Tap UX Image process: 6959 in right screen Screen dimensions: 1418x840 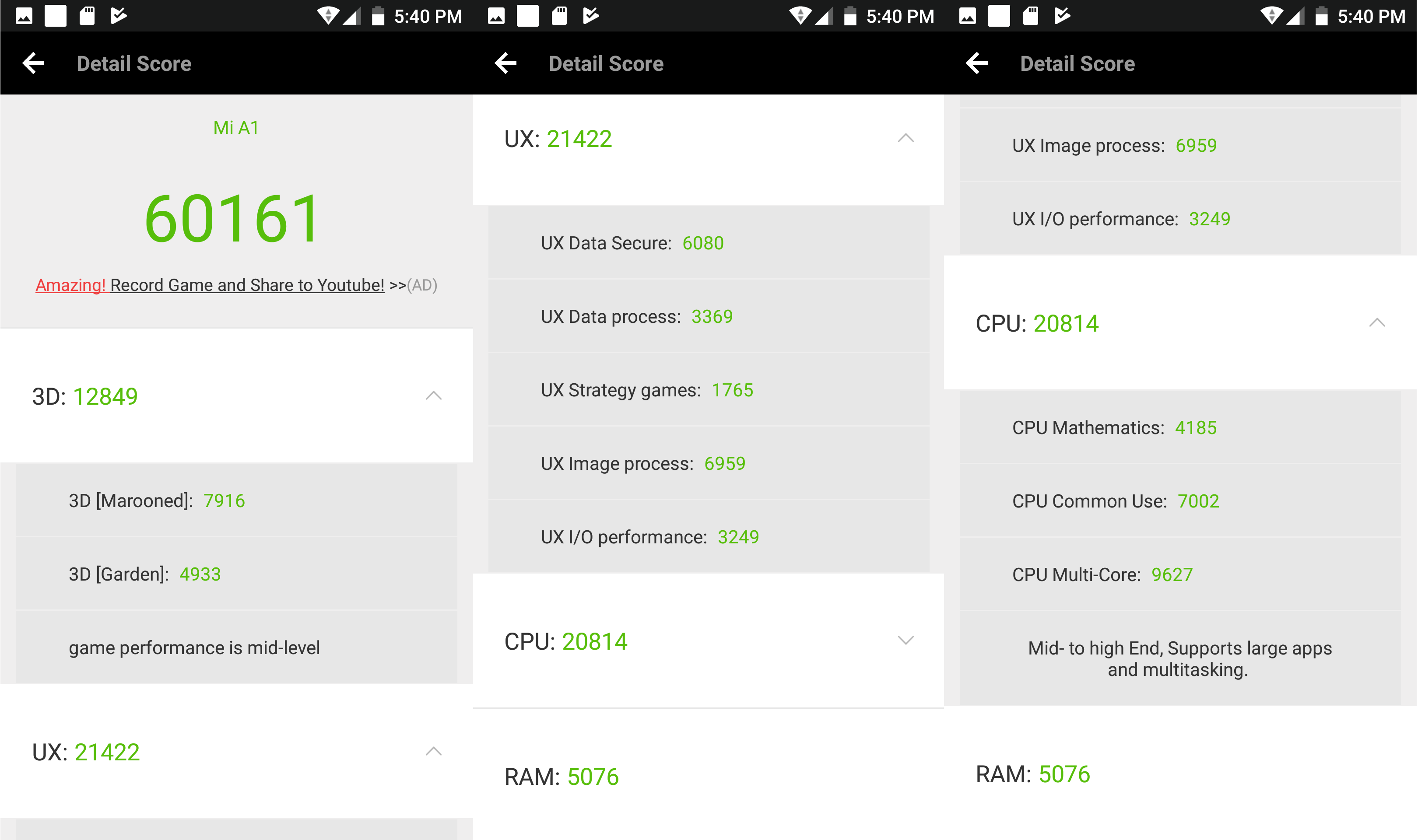click(1180, 145)
